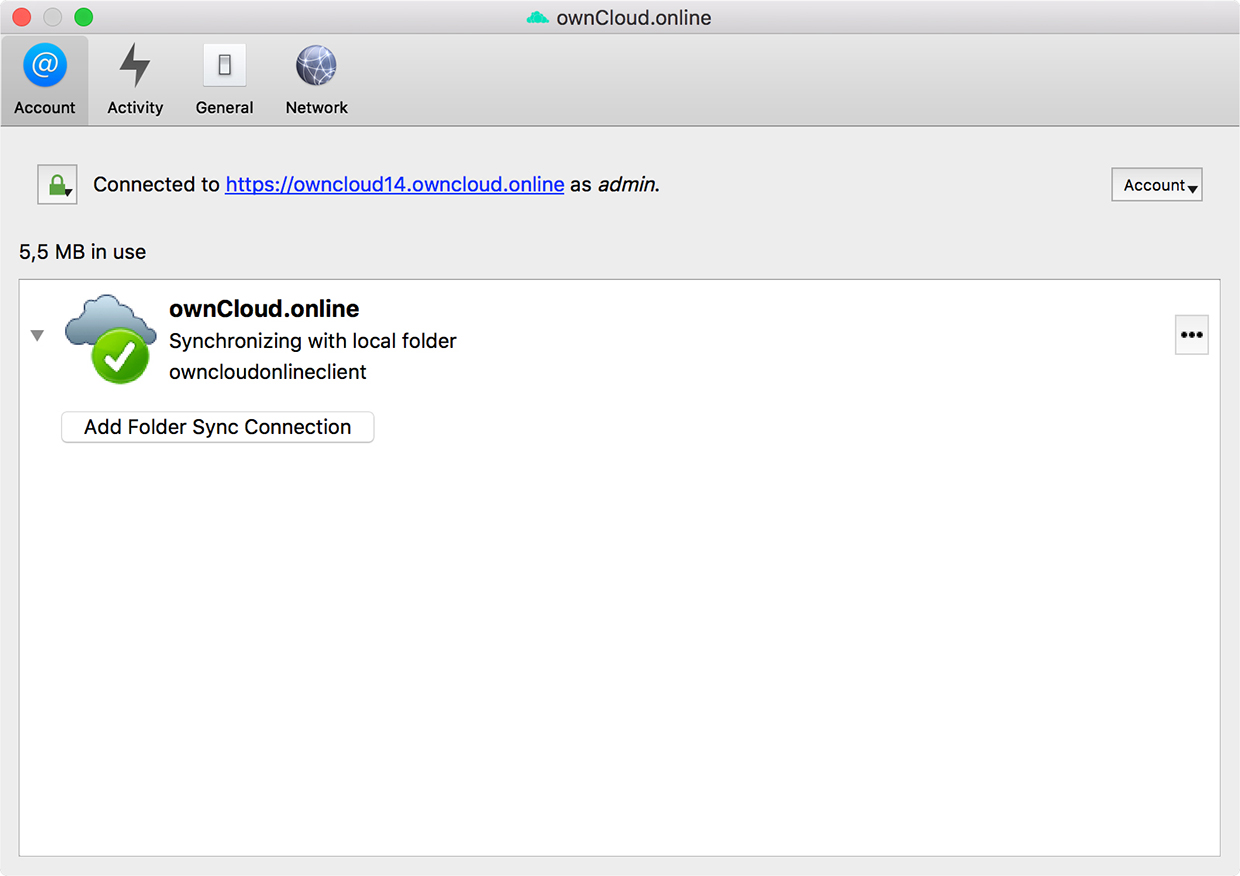Open the three-dots folder options menu
Image resolution: width=1240 pixels, height=876 pixels.
pos(1191,335)
